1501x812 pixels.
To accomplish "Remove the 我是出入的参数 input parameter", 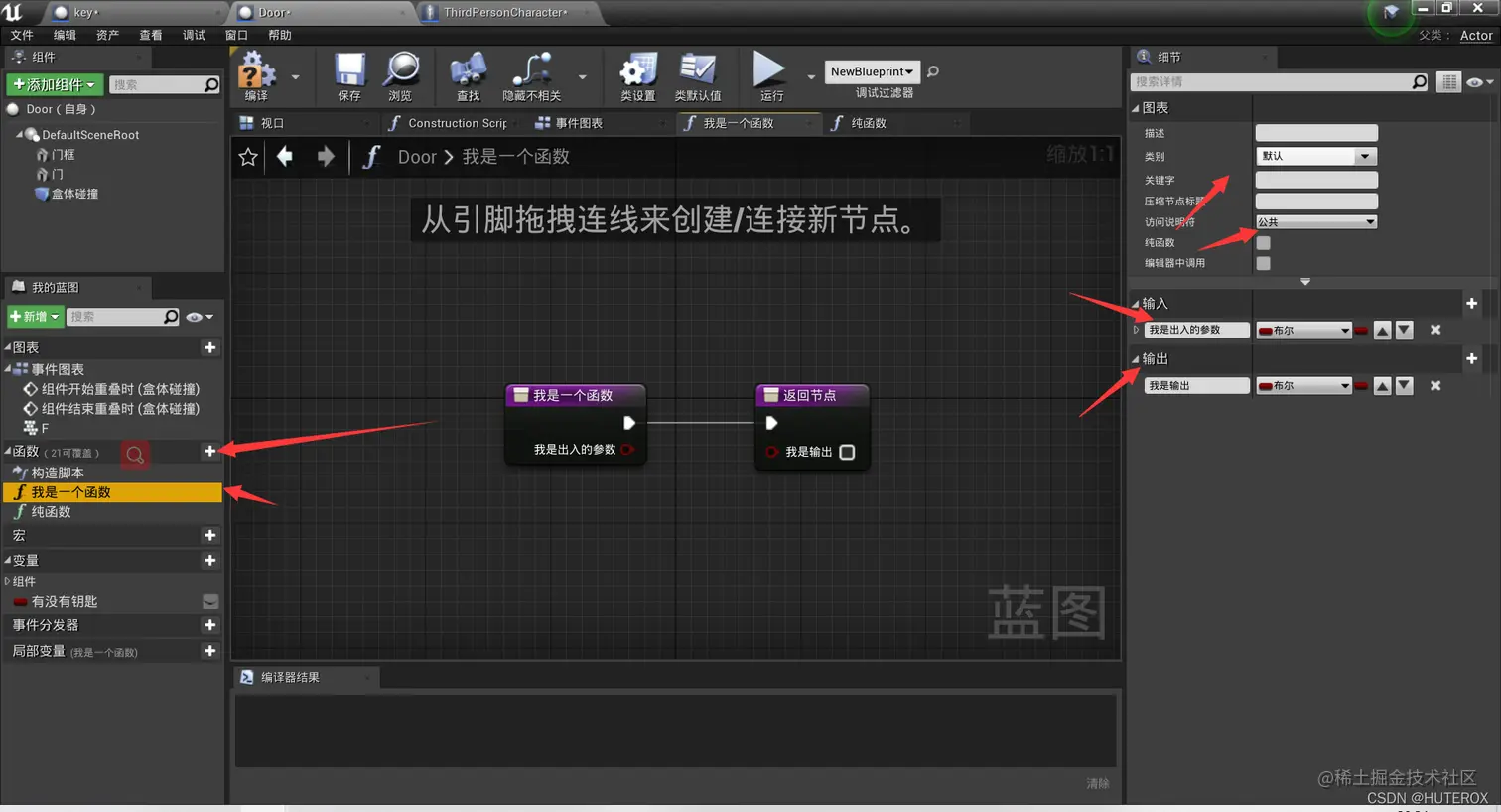I will (x=1435, y=330).
